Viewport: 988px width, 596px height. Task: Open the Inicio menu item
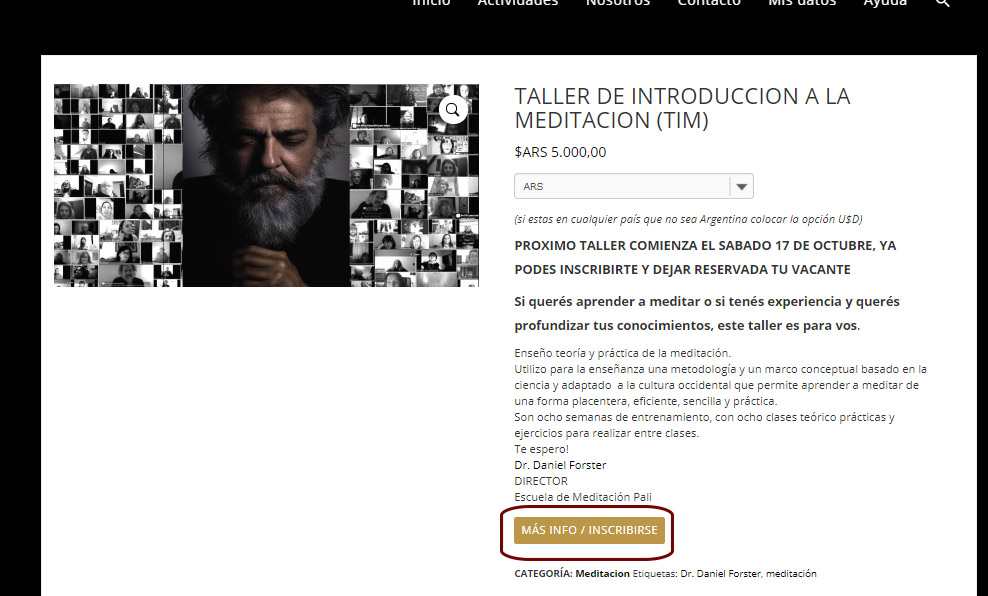click(431, 3)
